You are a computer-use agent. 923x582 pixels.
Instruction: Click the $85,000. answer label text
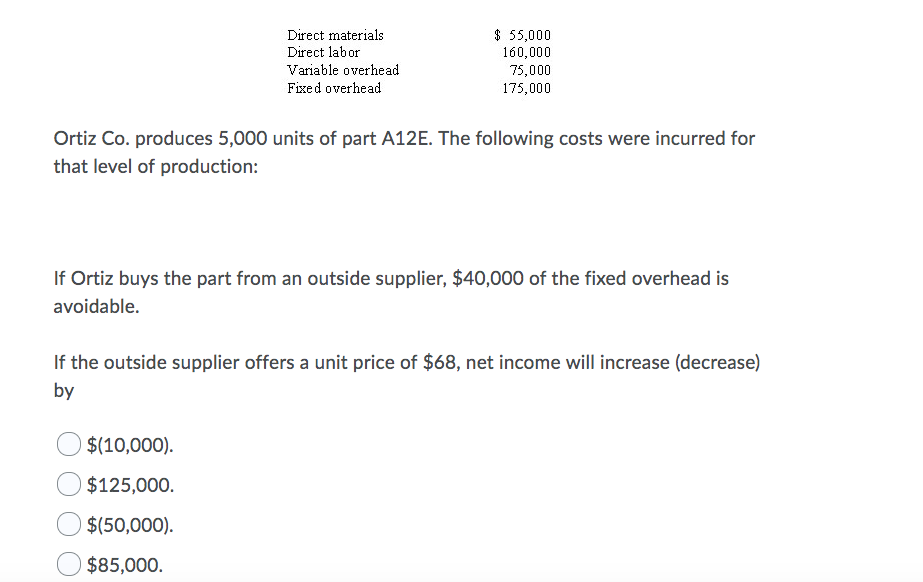click(x=125, y=565)
